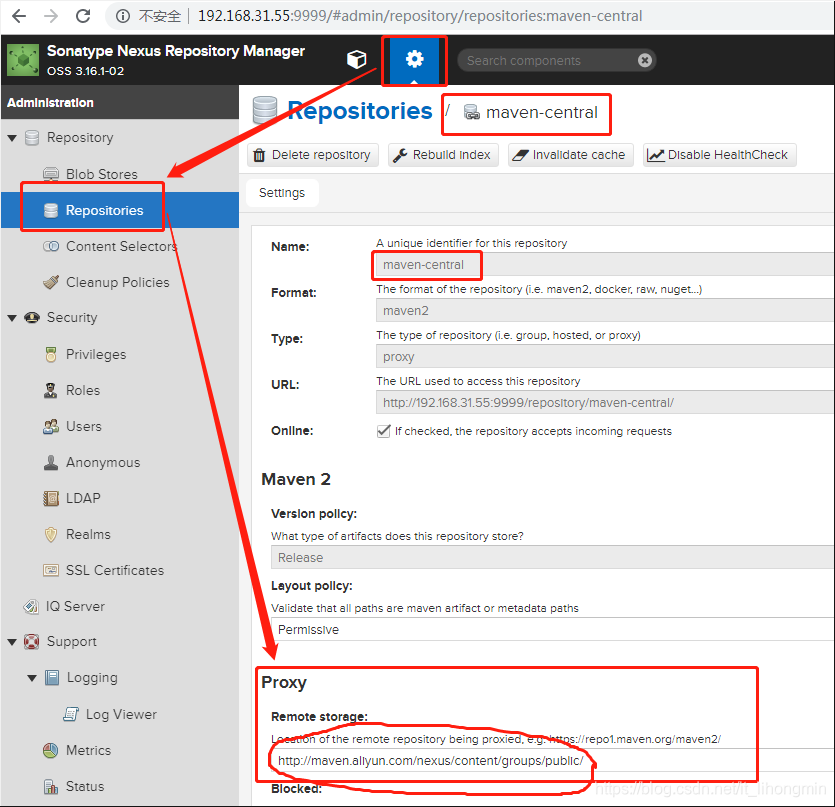Screen dimensions: 835x807
Task: Click the Repositories breadcrumb link
Action: point(359,111)
